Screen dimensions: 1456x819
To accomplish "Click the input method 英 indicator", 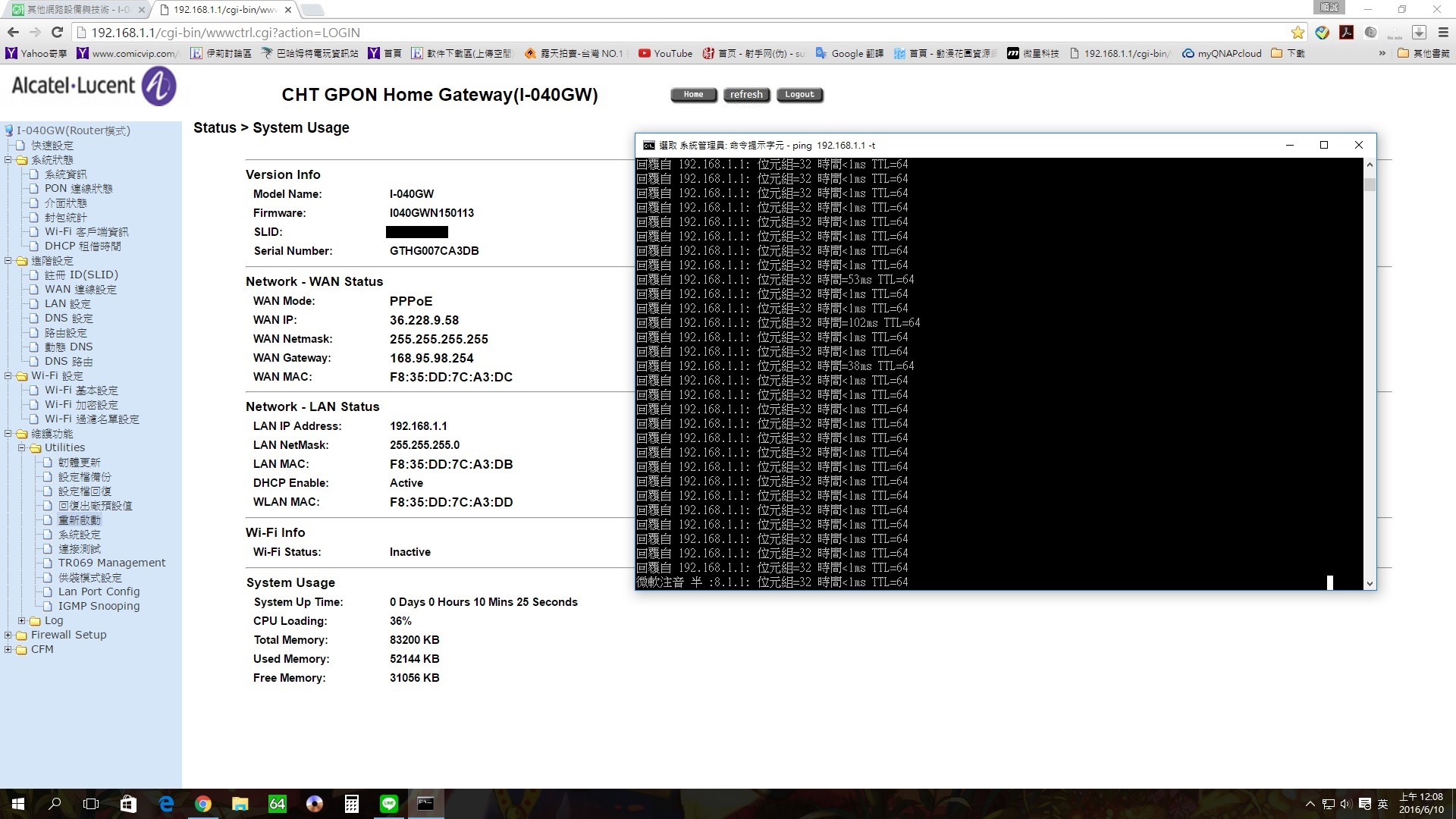I will 1382,804.
